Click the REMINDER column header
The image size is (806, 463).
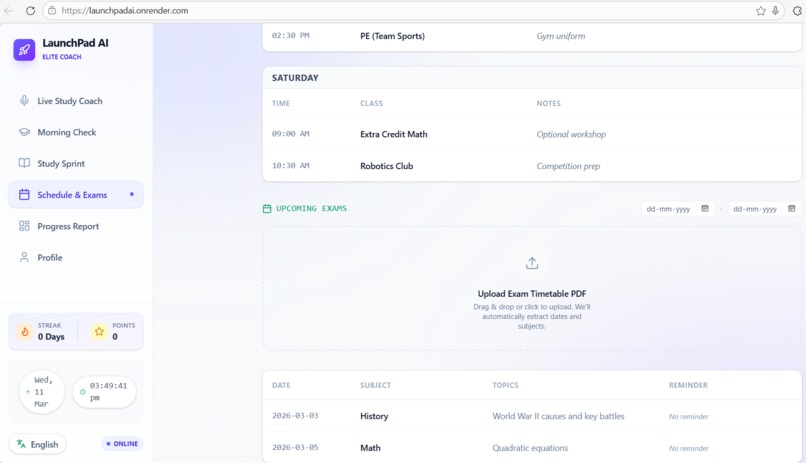tap(688, 385)
